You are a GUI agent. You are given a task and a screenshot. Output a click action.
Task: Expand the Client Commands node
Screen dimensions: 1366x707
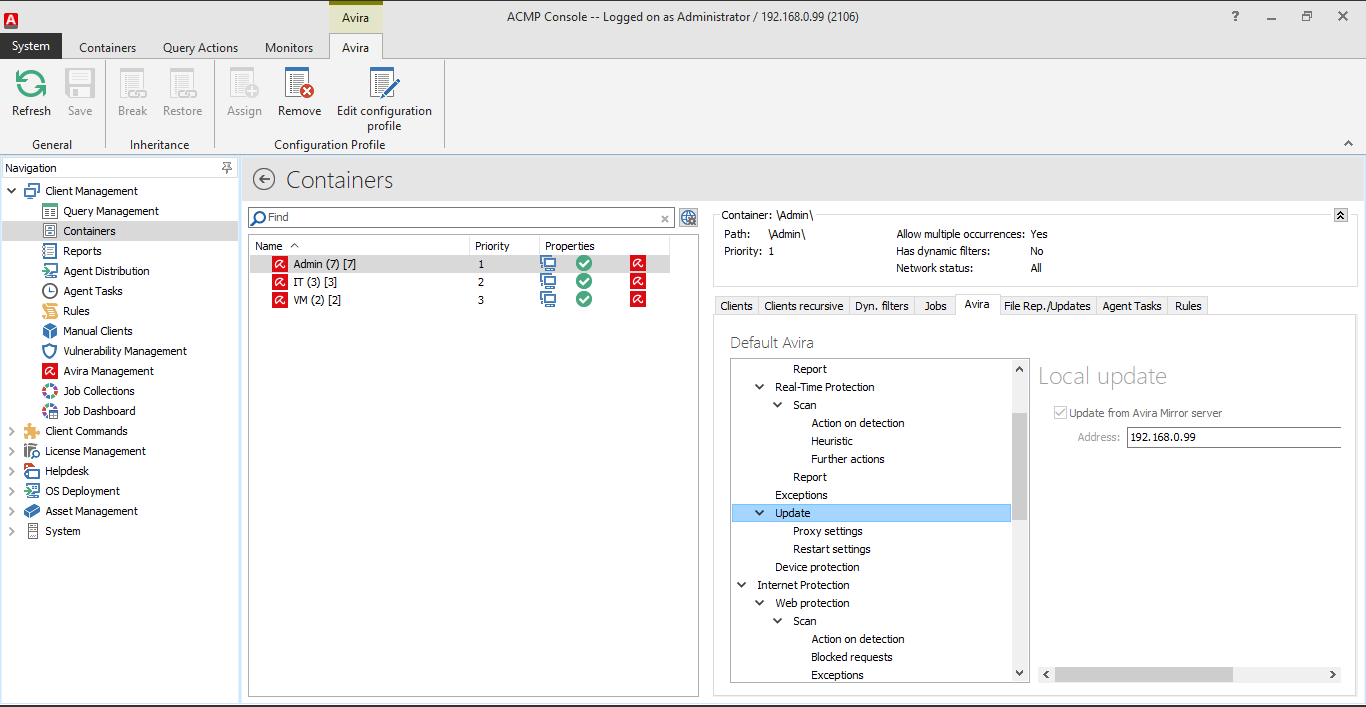(x=12, y=431)
